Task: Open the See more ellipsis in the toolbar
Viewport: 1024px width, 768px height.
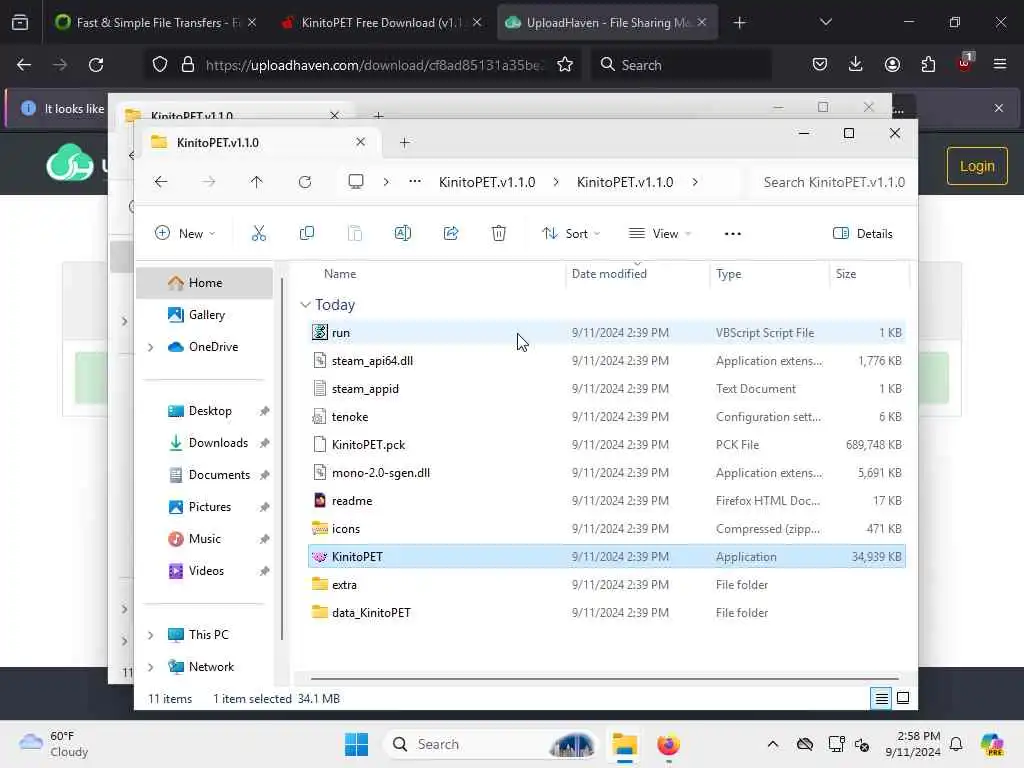Action: pos(733,233)
